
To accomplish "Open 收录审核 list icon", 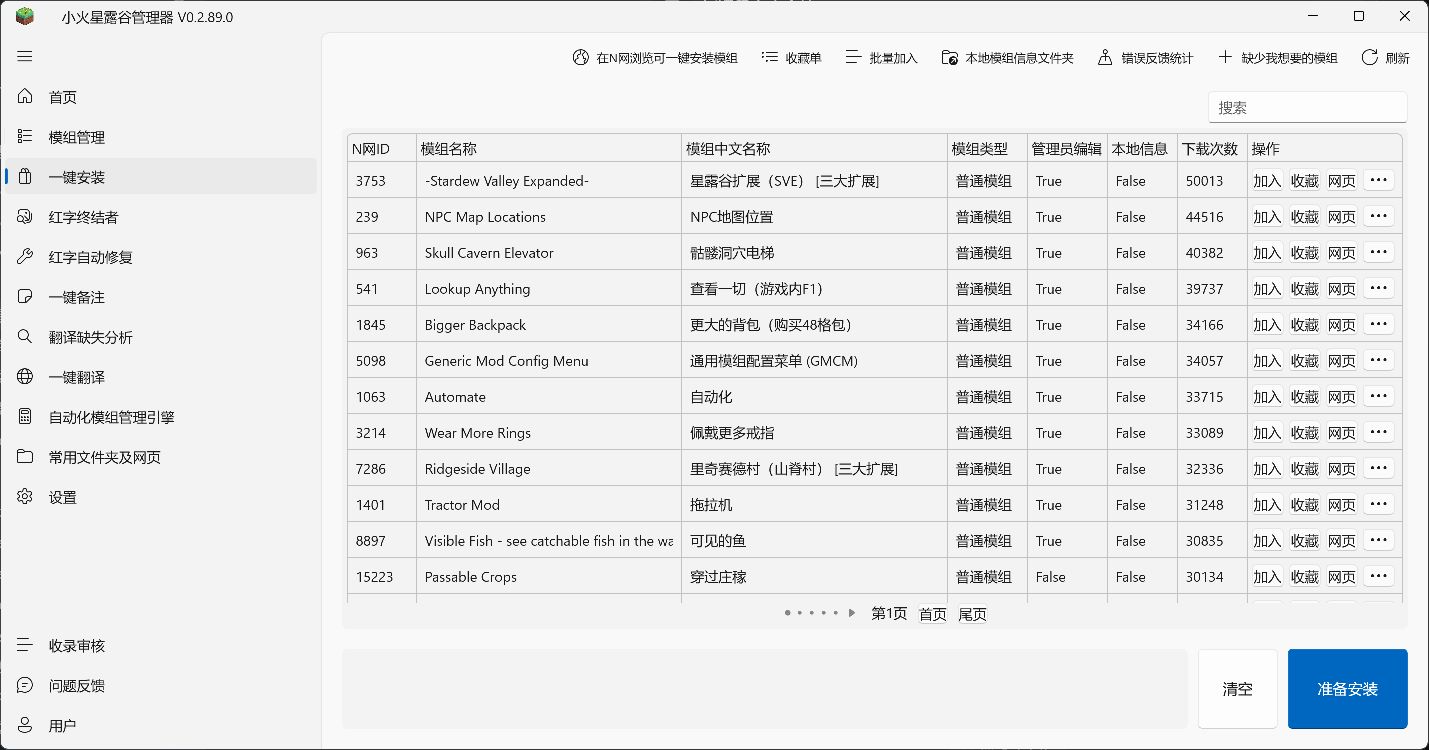I will click(25, 646).
